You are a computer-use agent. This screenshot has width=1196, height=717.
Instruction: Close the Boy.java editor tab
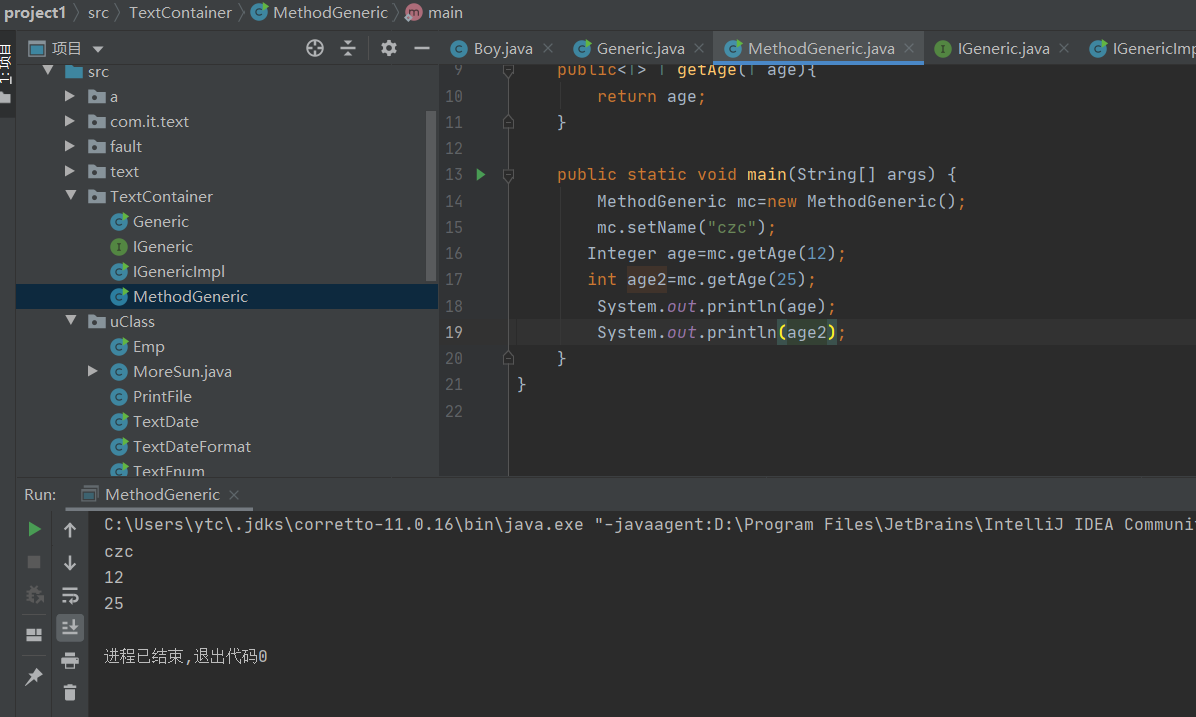pos(548,48)
